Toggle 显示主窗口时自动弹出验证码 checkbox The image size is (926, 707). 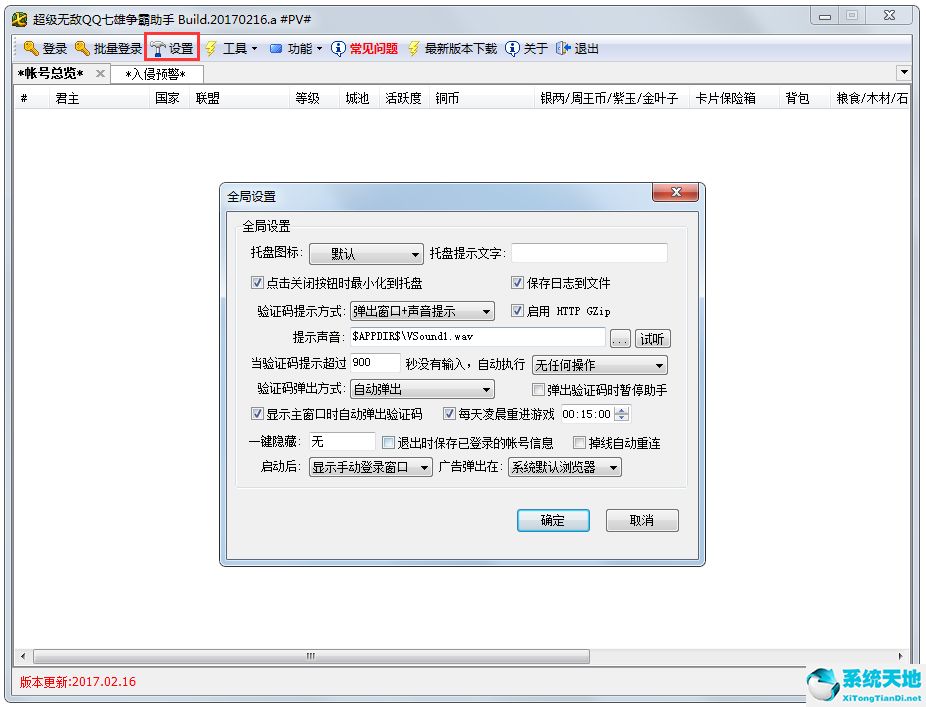pos(257,413)
